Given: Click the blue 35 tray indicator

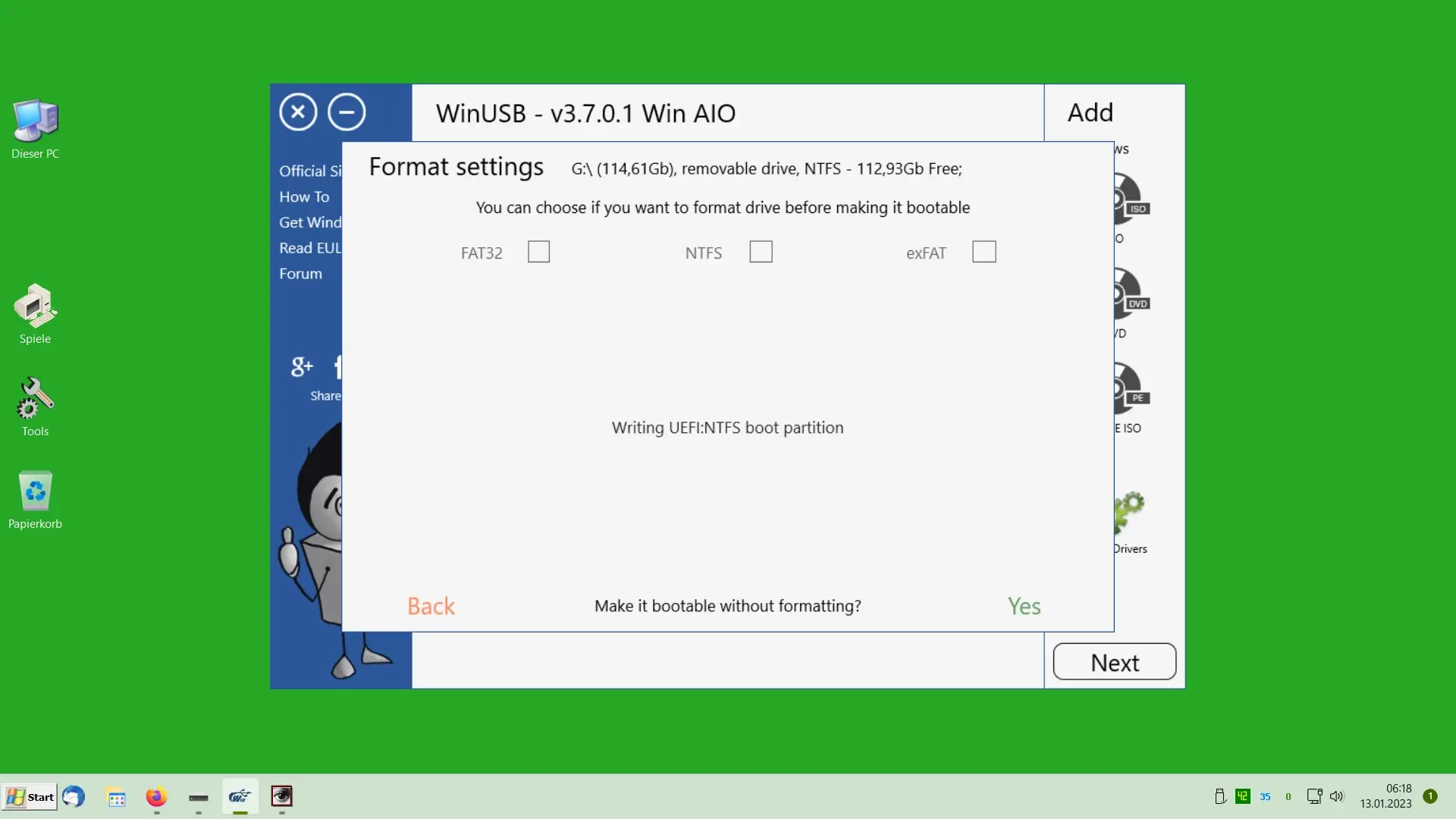Looking at the screenshot, I should click(x=1265, y=797).
